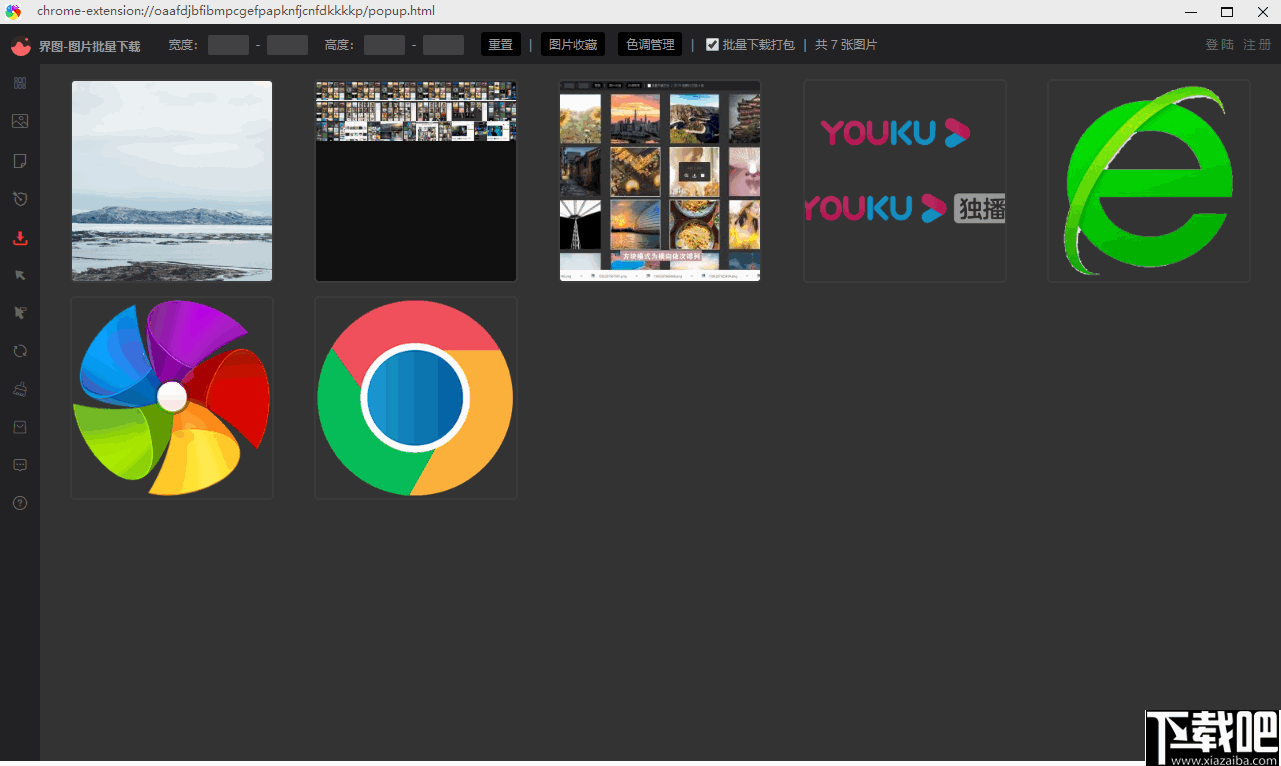This screenshot has height=766, width=1281.
Task: Click the 宽度 label
Action: [x=183, y=45]
